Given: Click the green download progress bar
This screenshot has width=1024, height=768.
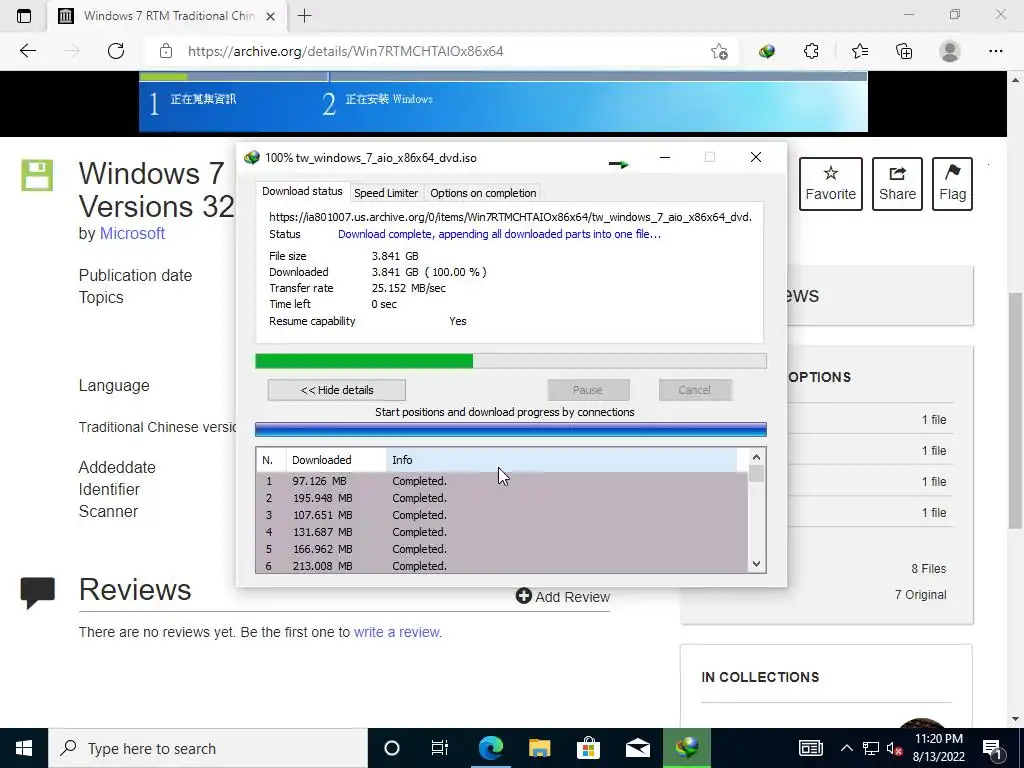Looking at the screenshot, I should pos(511,361).
